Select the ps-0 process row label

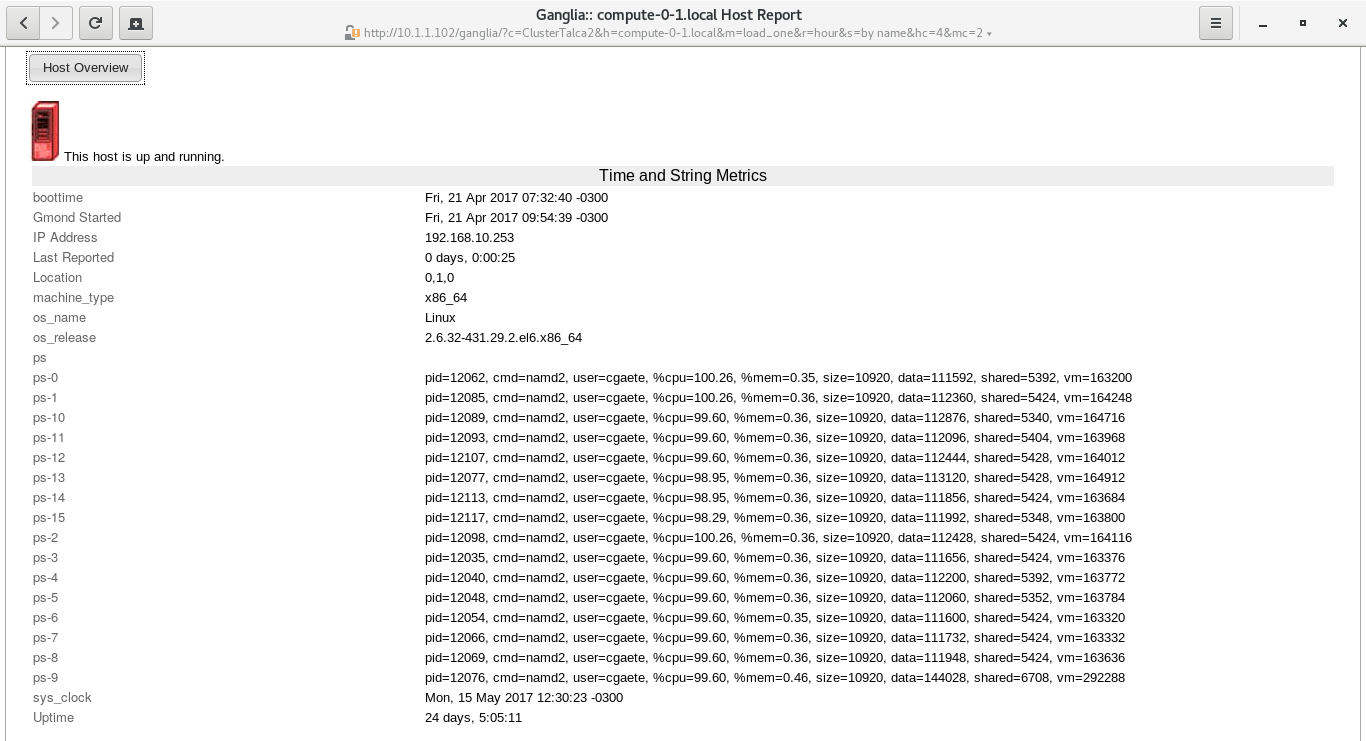click(46, 378)
